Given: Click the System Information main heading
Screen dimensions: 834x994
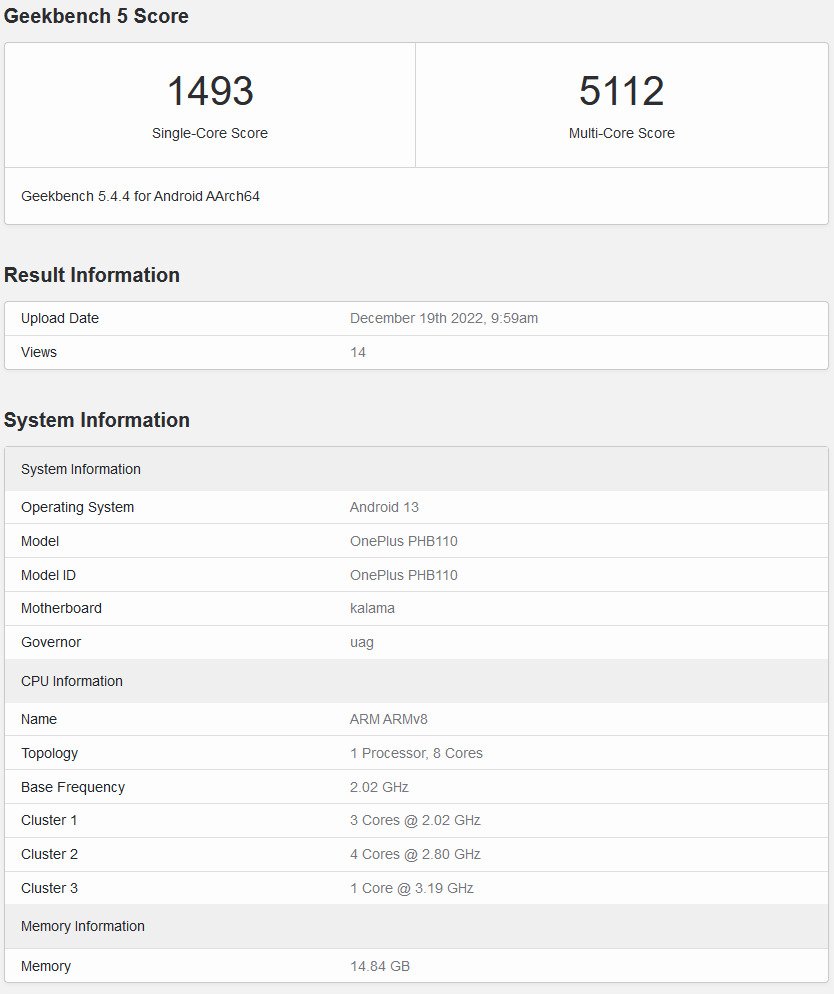Looking at the screenshot, I should tap(97, 420).
